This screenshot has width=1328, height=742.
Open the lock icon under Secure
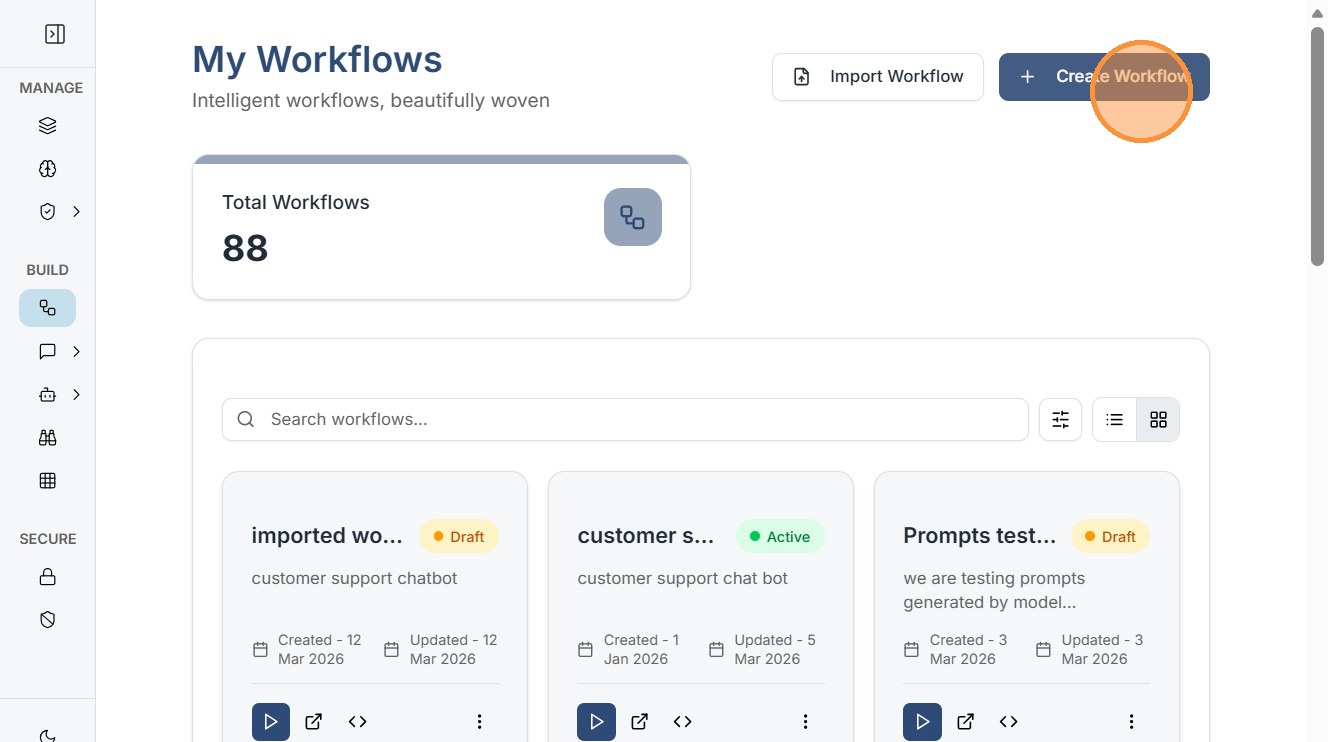[47, 577]
